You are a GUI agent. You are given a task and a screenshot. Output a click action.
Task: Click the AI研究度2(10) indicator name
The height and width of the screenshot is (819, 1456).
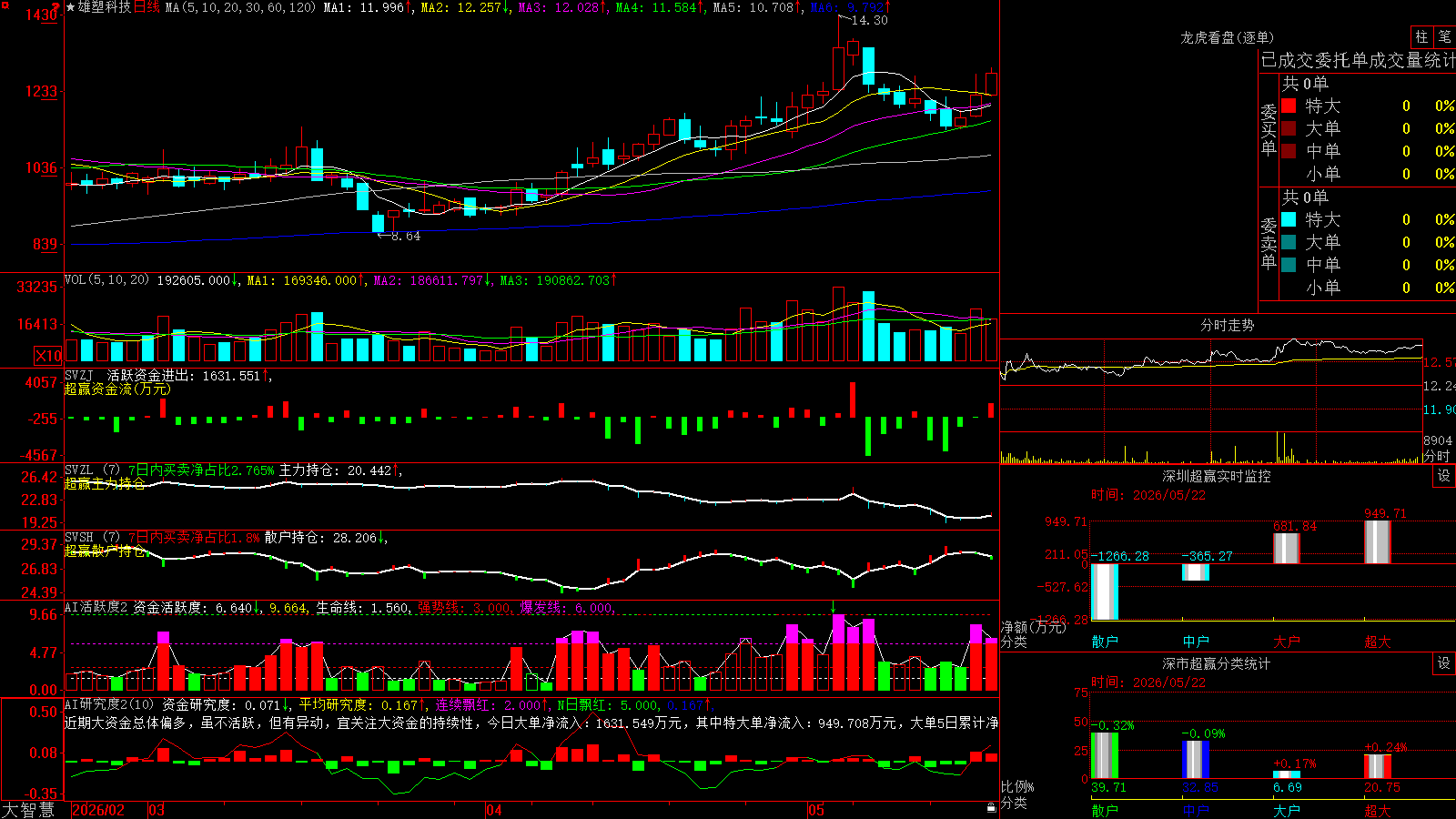tap(110, 704)
